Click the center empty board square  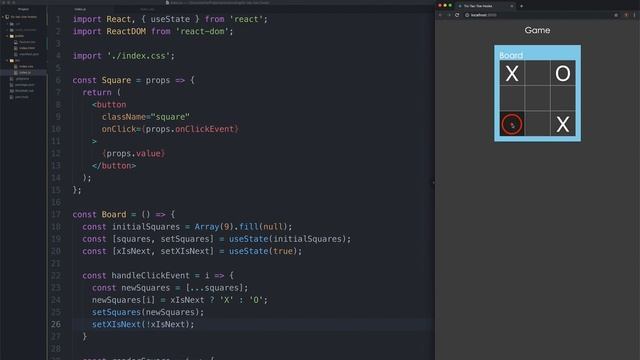(x=537, y=98)
